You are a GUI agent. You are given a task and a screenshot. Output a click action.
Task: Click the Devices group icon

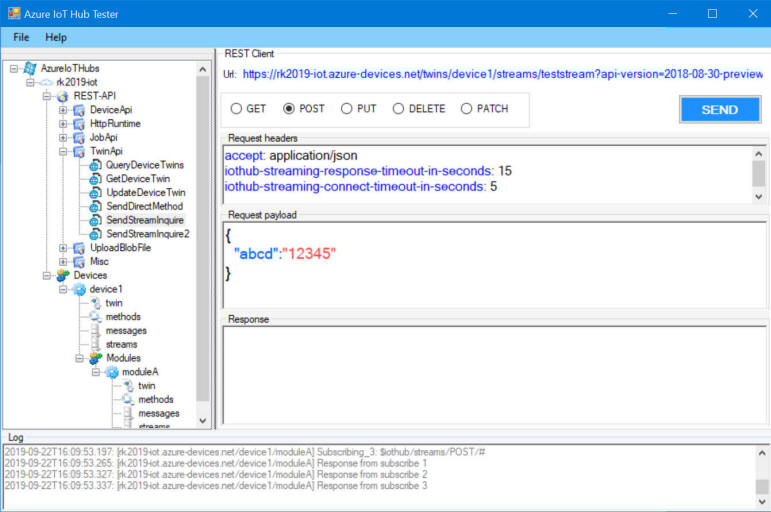[62, 276]
